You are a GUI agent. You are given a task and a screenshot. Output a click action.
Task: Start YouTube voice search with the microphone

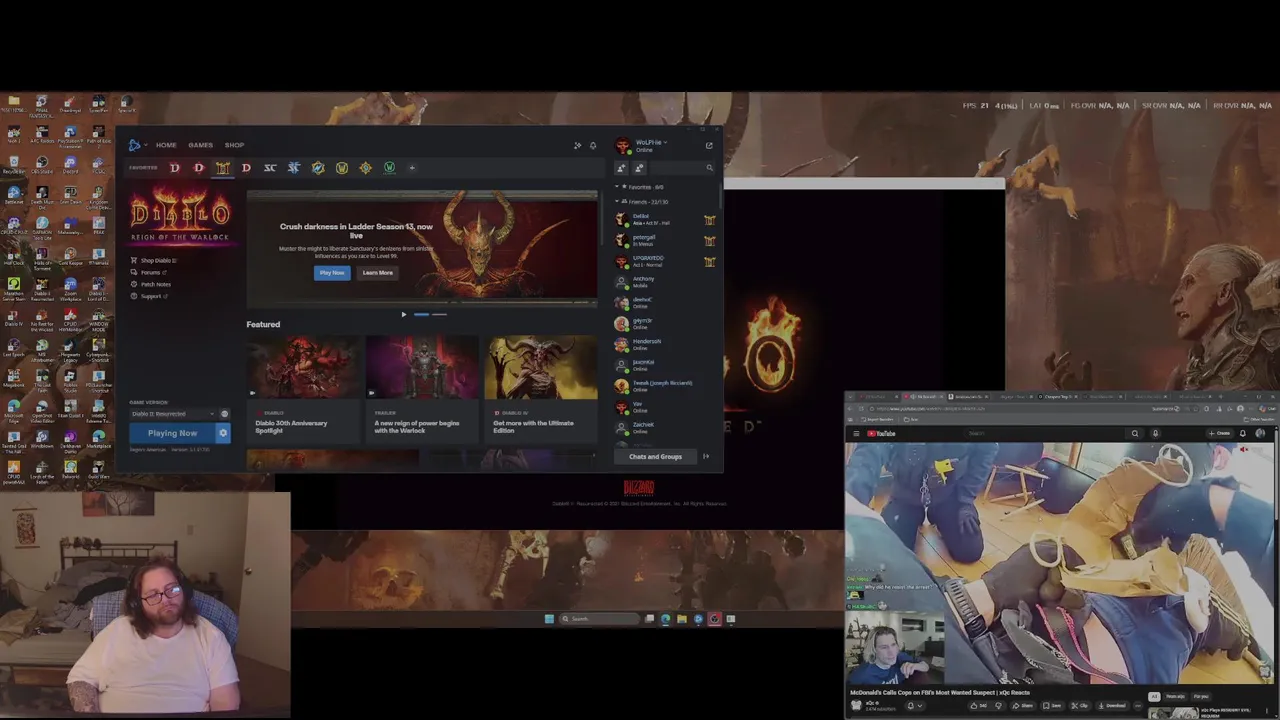pyautogui.click(x=1155, y=434)
